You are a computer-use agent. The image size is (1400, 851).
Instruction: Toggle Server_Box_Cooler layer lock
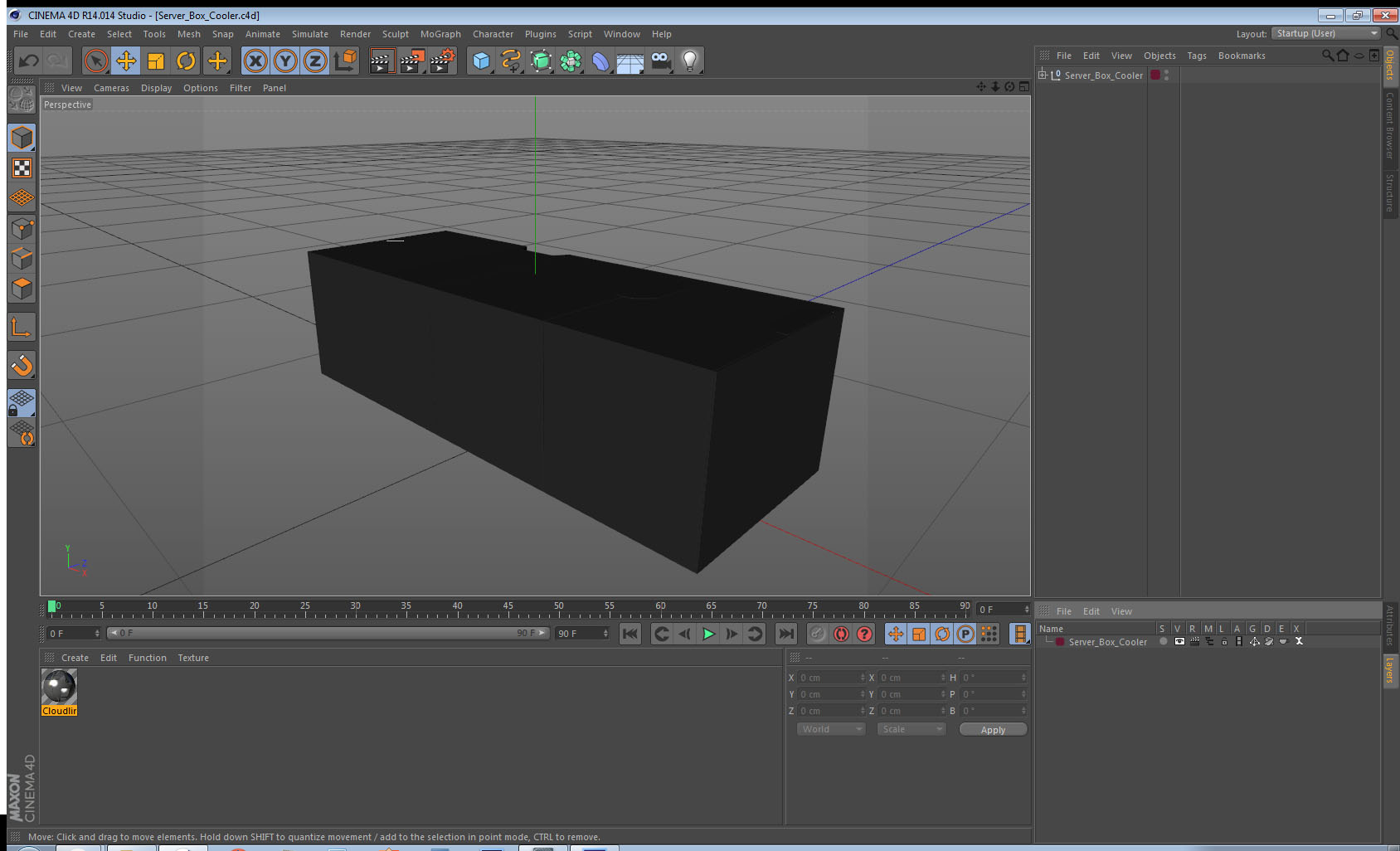click(x=1224, y=641)
